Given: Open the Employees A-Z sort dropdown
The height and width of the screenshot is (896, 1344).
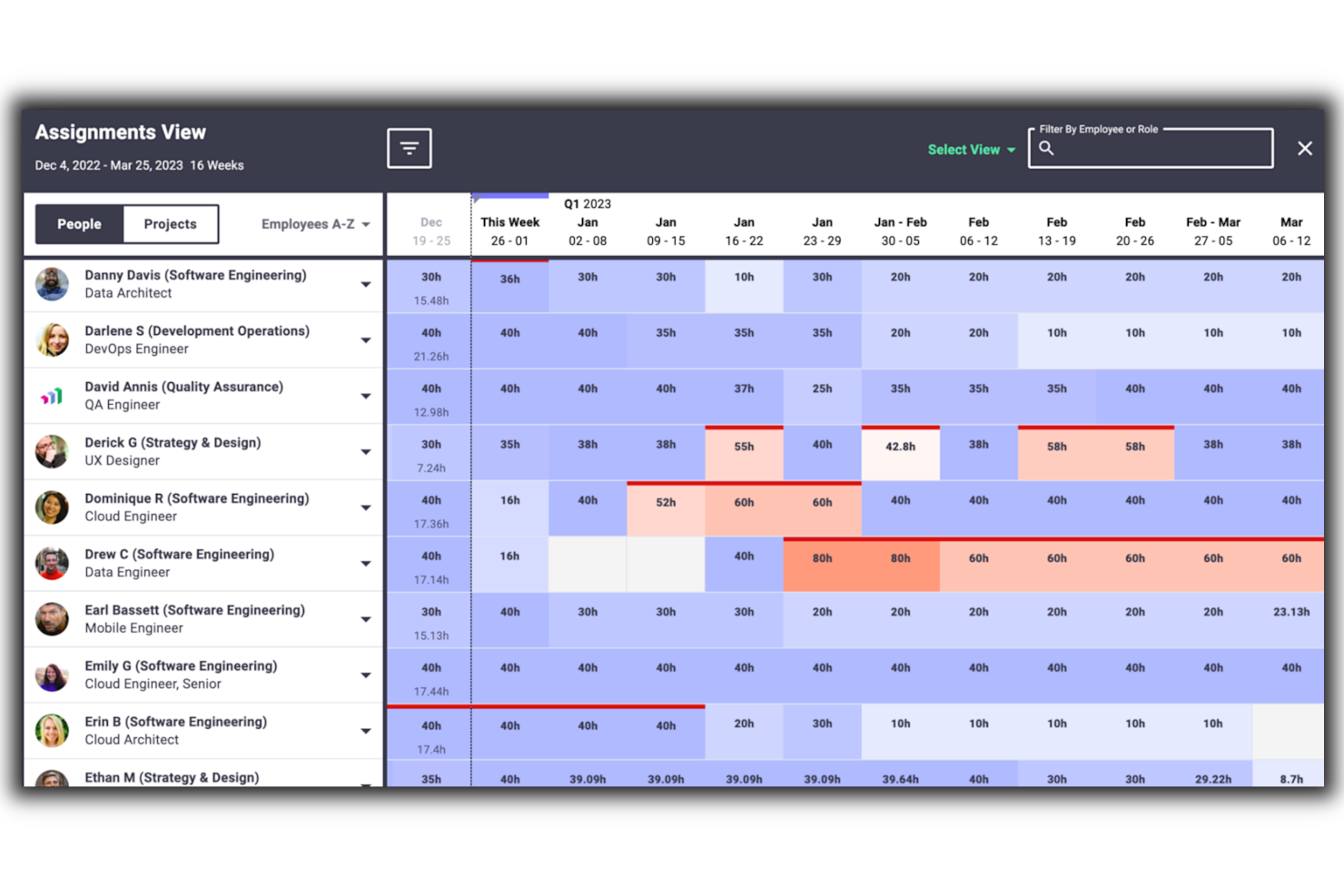Looking at the screenshot, I should click(314, 223).
